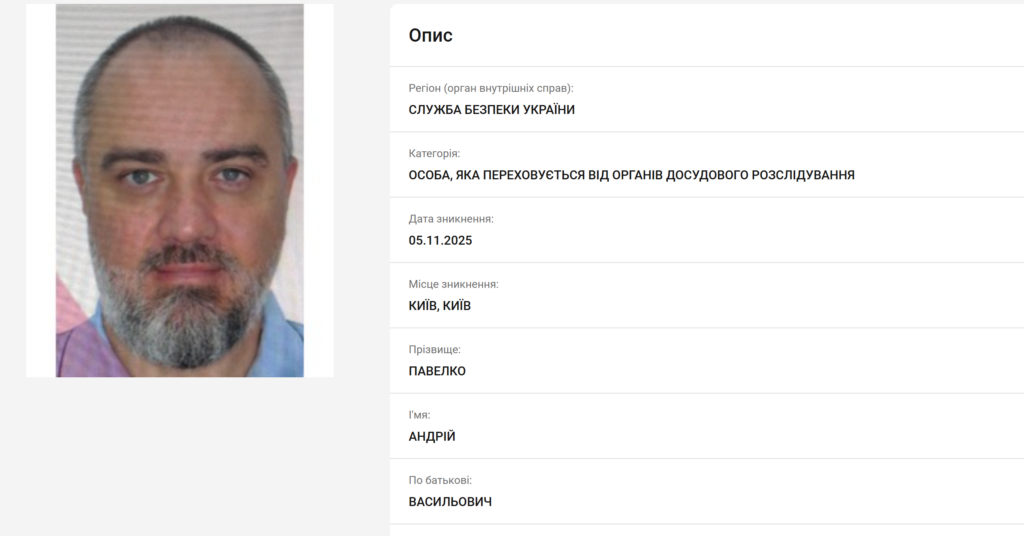Click the date value 05.11.2025
The height and width of the screenshot is (536, 1024).
(440, 240)
